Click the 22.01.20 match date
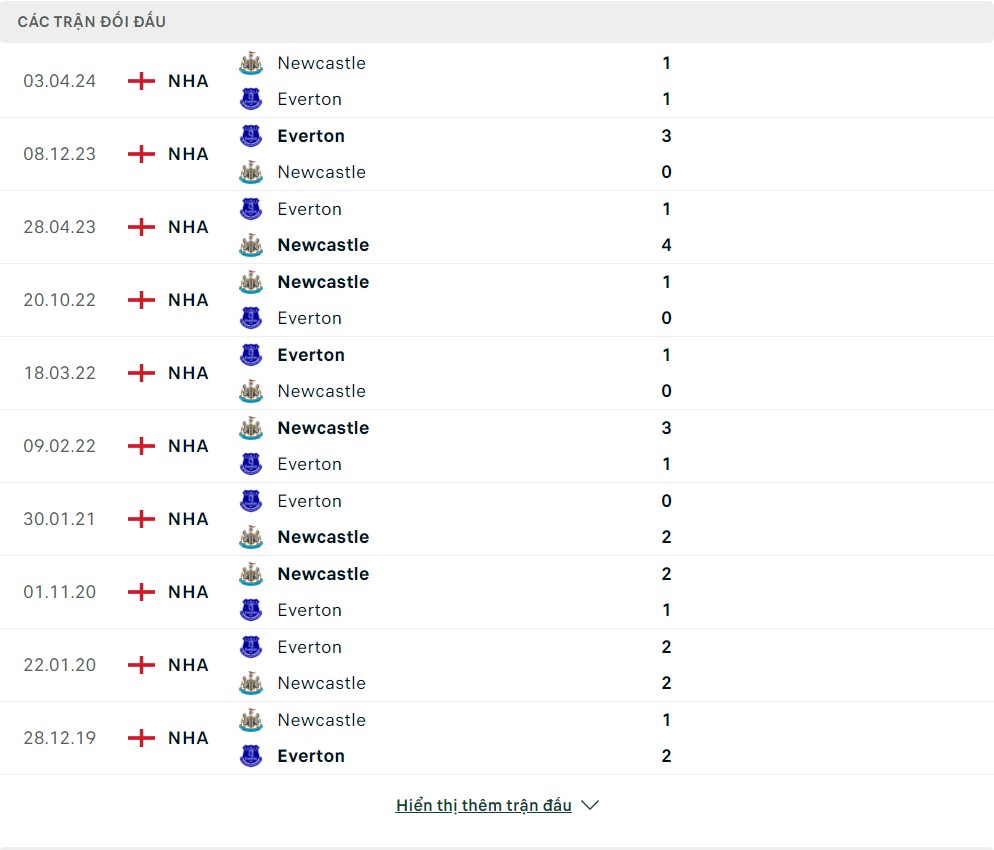 [x=60, y=665]
